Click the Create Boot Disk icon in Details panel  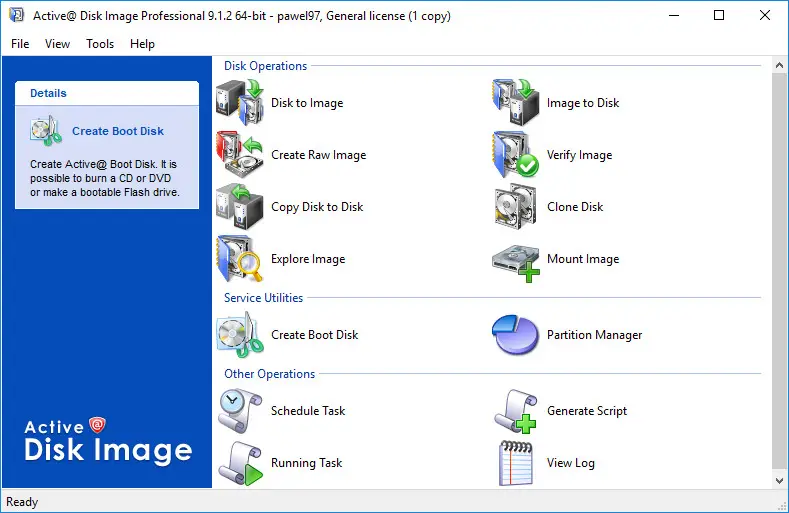(x=46, y=131)
